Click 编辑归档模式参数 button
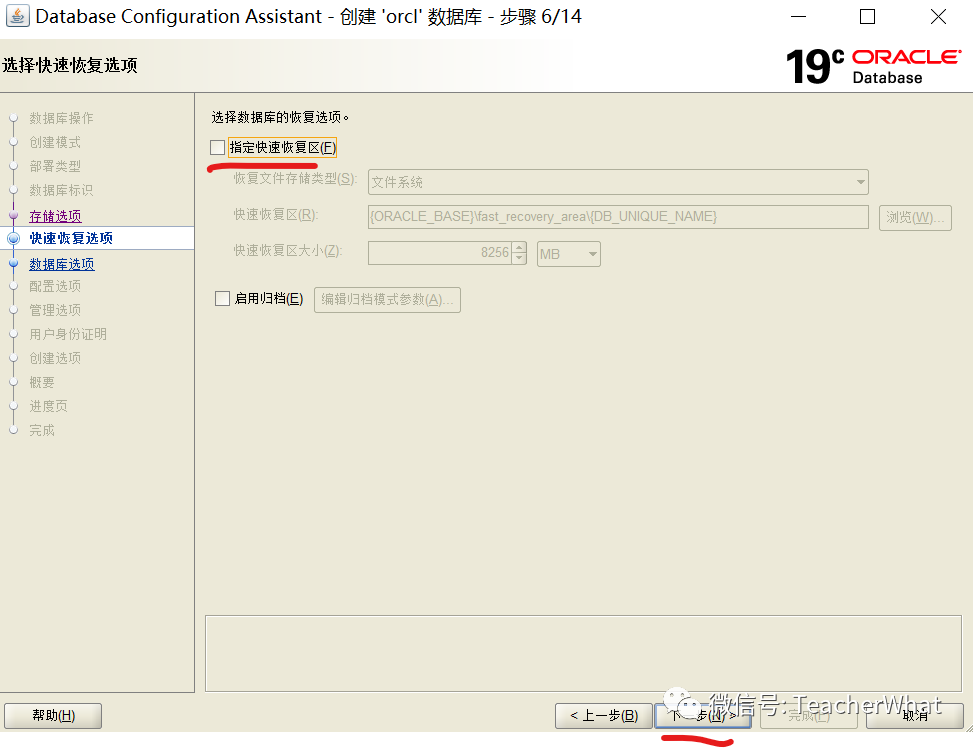Screen dimensions: 973x748 pyautogui.click(x=387, y=300)
